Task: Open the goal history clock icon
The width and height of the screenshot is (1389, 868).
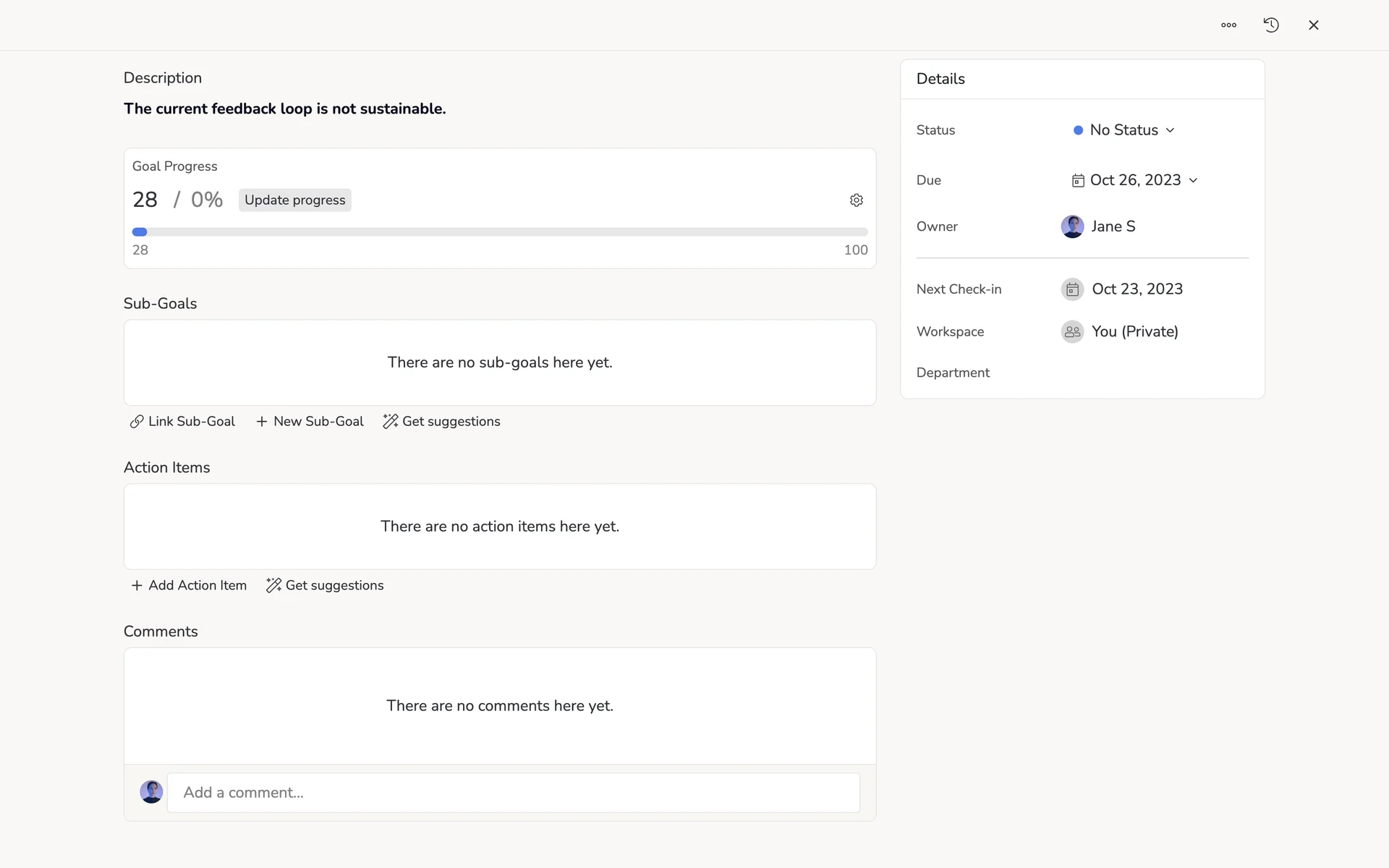Action: point(1271,25)
